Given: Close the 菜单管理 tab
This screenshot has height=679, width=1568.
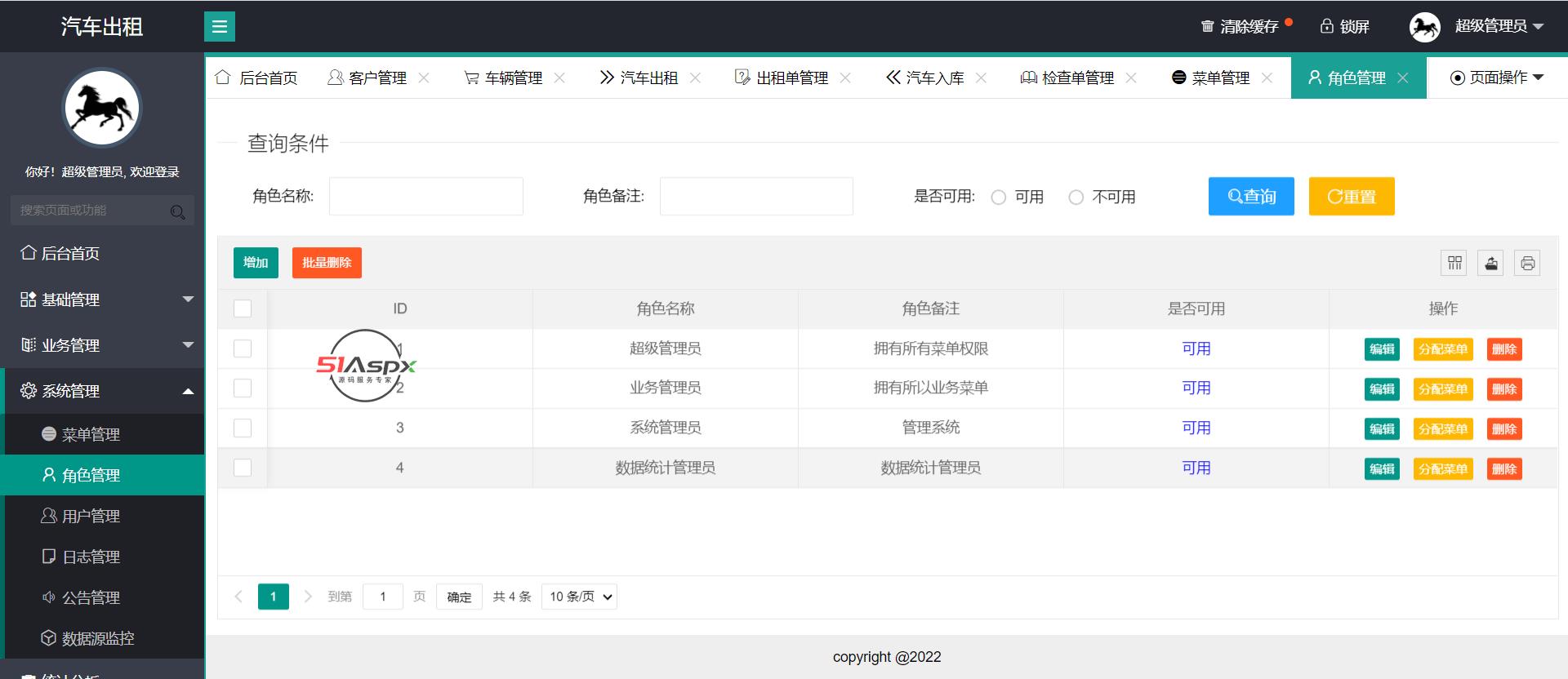Looking at the screenshot, I should [1267, 78].
